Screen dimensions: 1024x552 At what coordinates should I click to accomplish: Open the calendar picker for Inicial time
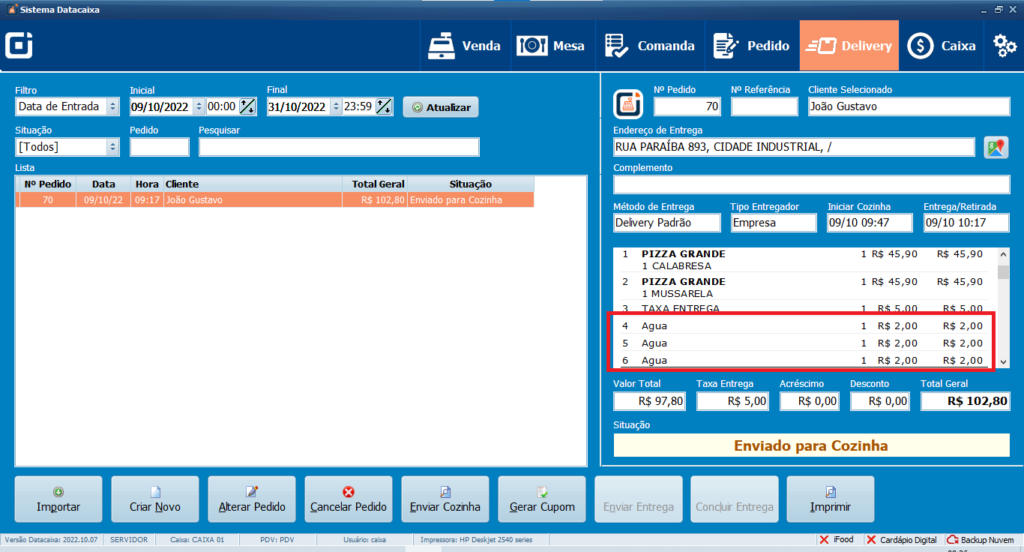(x=245, y=107)
